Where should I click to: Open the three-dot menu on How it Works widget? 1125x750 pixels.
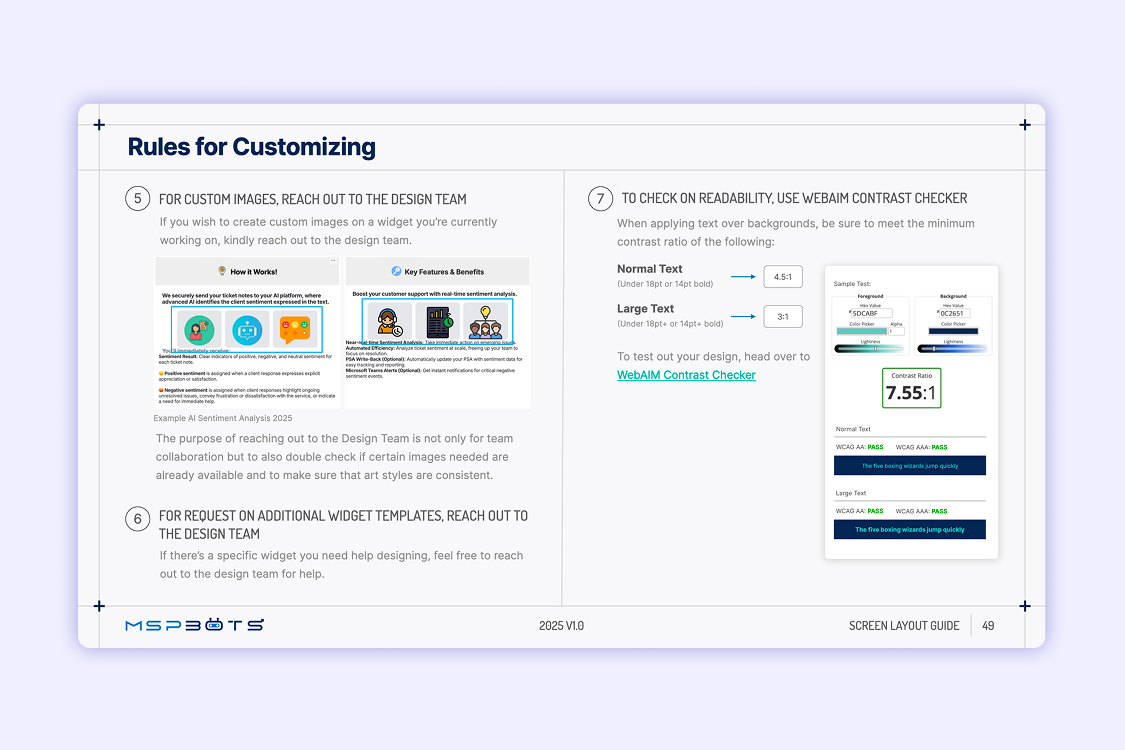[x=333, y=261]
